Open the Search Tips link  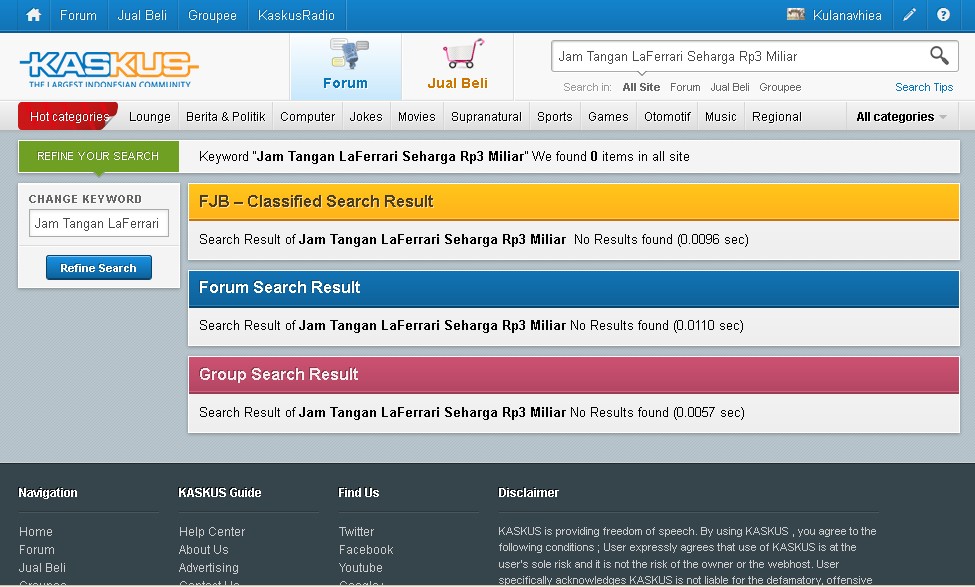point(924,87)
